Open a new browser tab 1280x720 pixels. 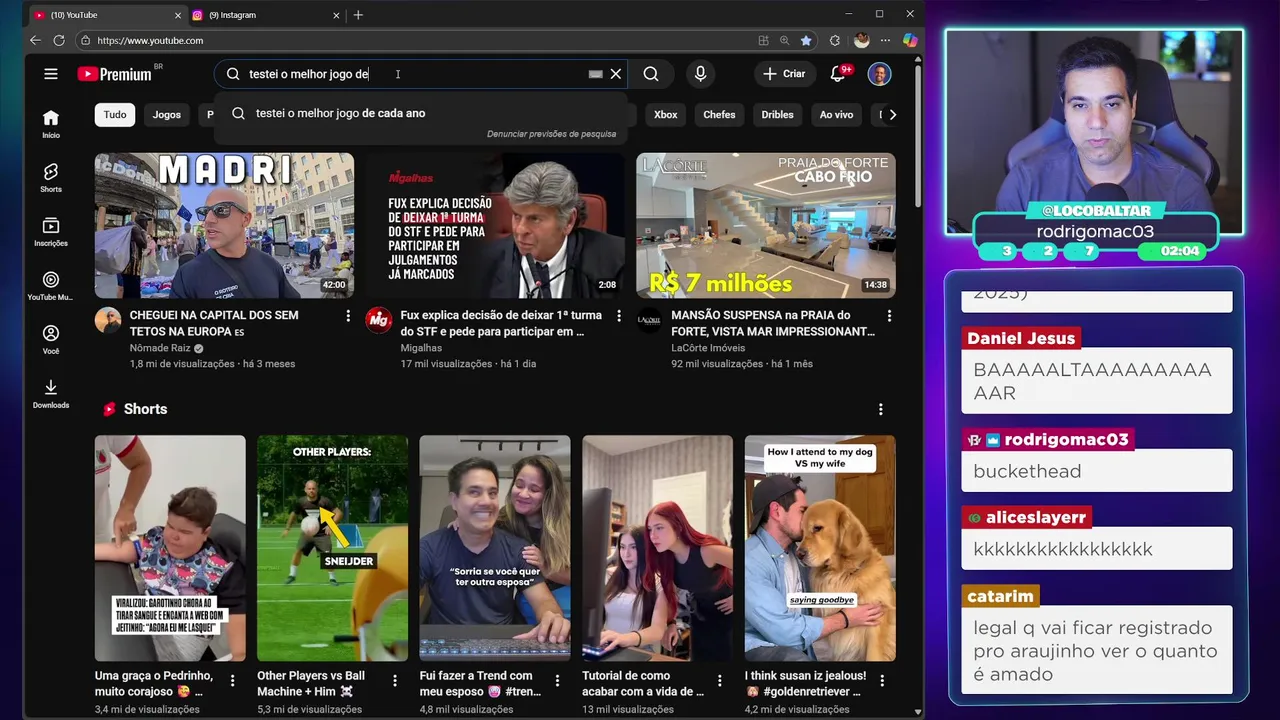point(358,15)
